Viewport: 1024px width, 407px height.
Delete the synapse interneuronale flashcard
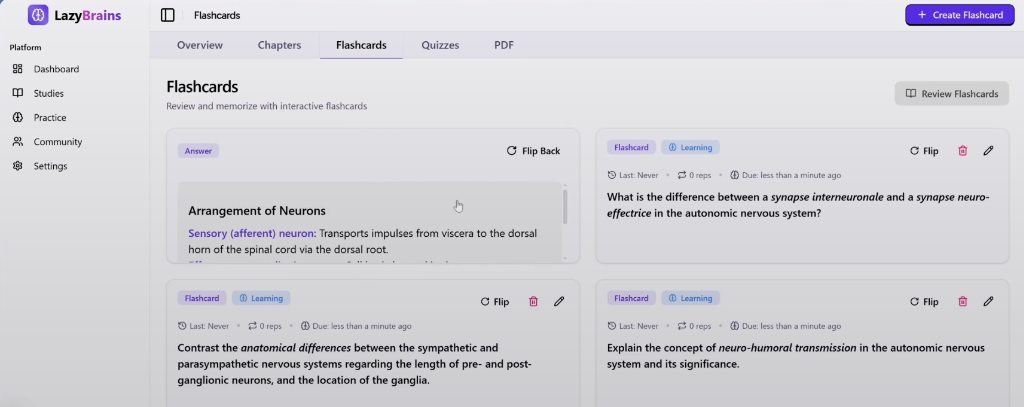click(x=963, y=151)
